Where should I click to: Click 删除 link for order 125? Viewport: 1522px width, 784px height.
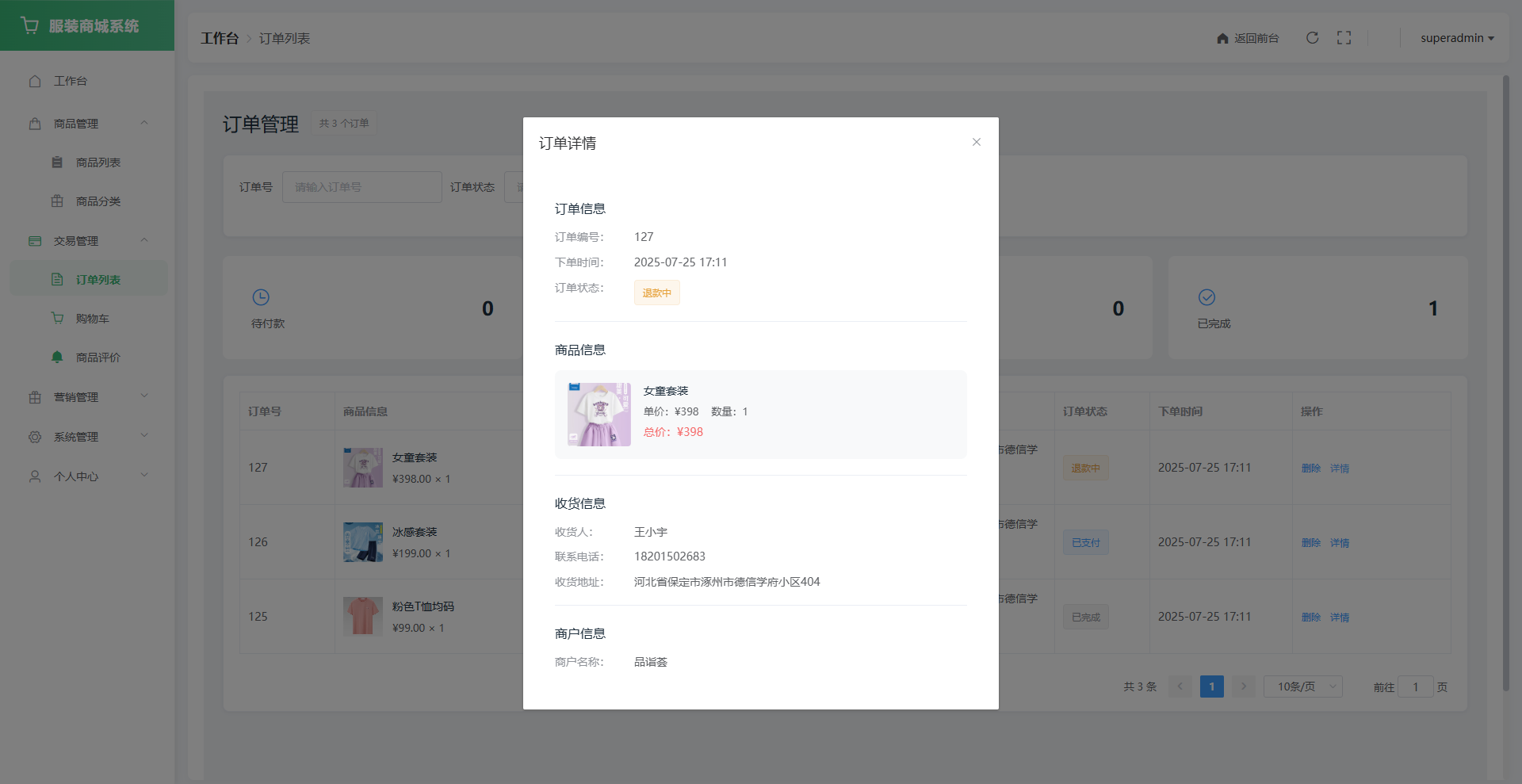pyautogui.click(x=1310, y=618)
